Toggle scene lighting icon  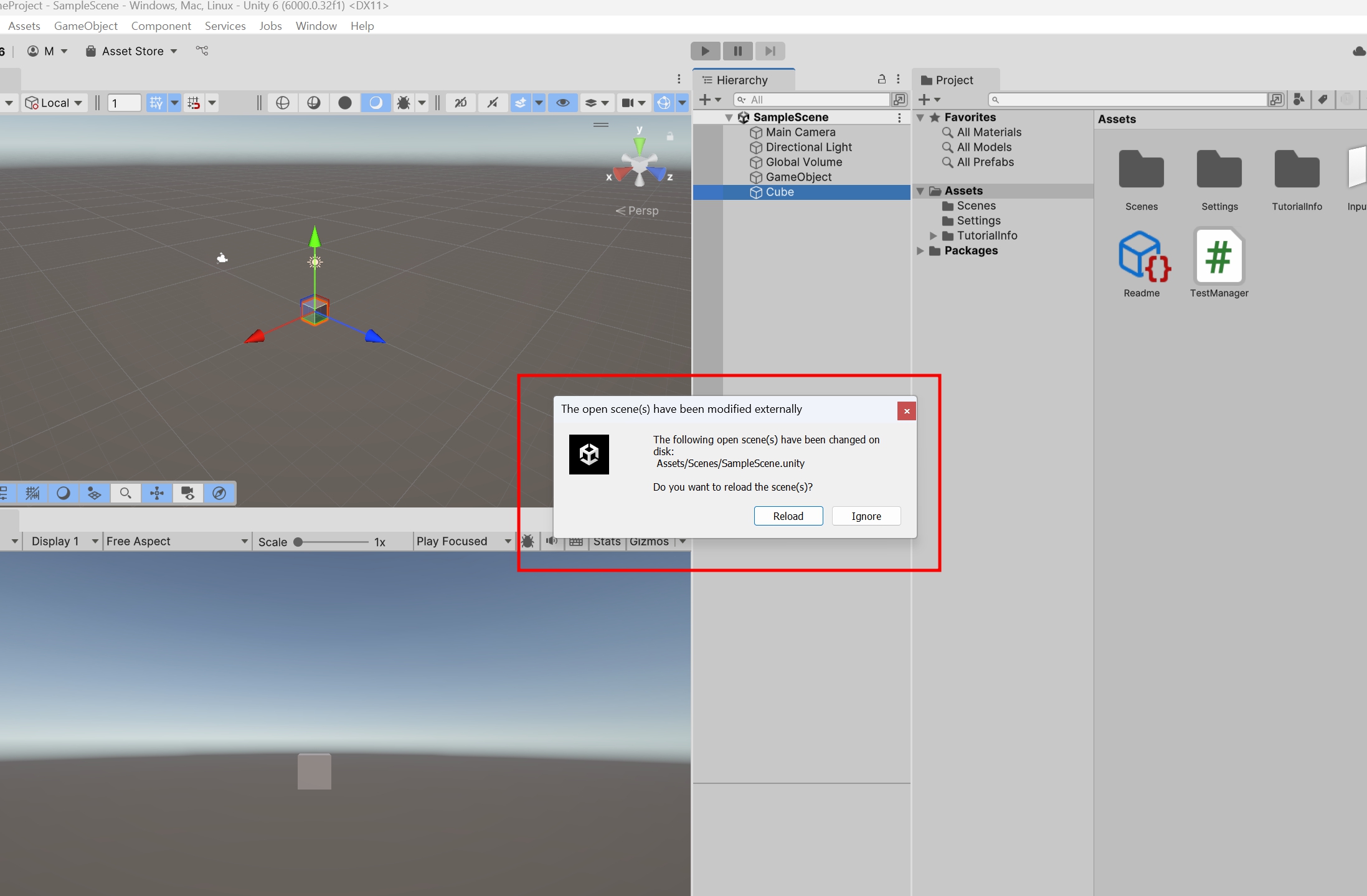click(493, 103)
